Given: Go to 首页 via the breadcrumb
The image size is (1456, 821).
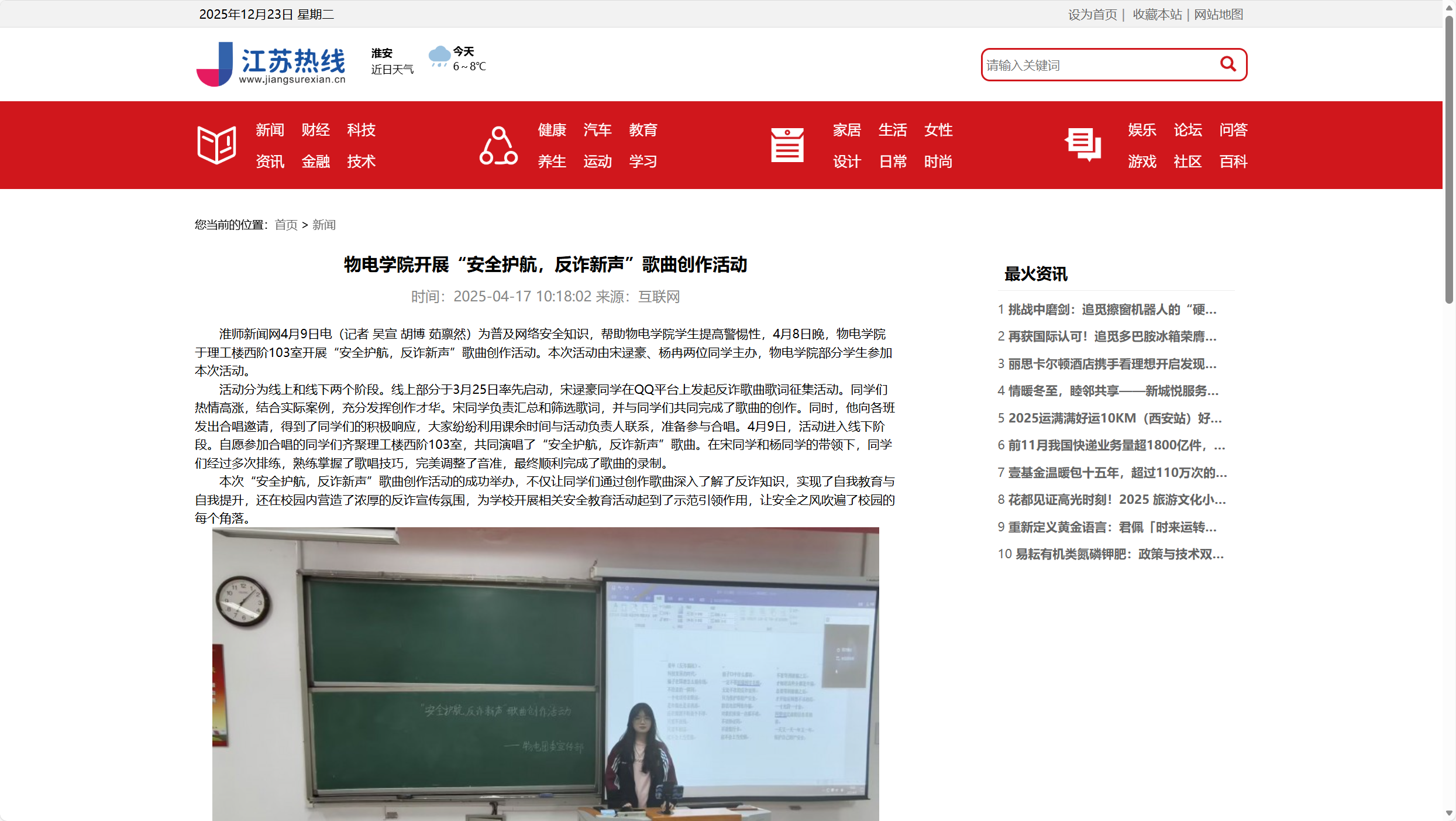Looking at the screenshot, I should click(x=285, y=225).
